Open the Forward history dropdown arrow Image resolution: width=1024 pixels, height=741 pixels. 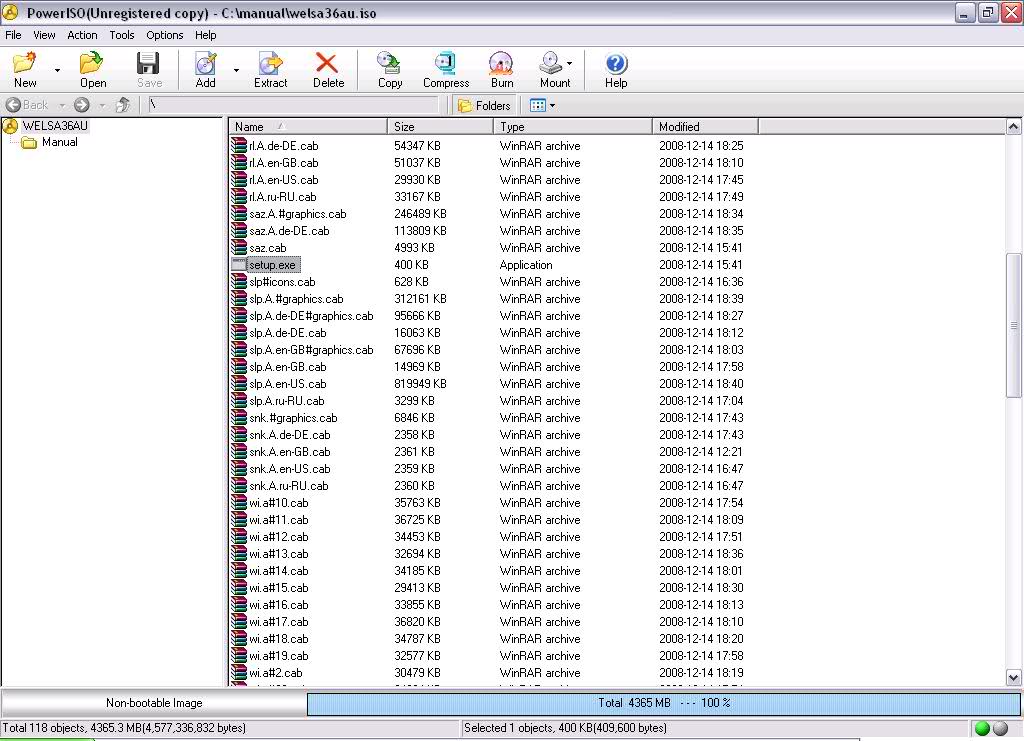tap(102, 105)
